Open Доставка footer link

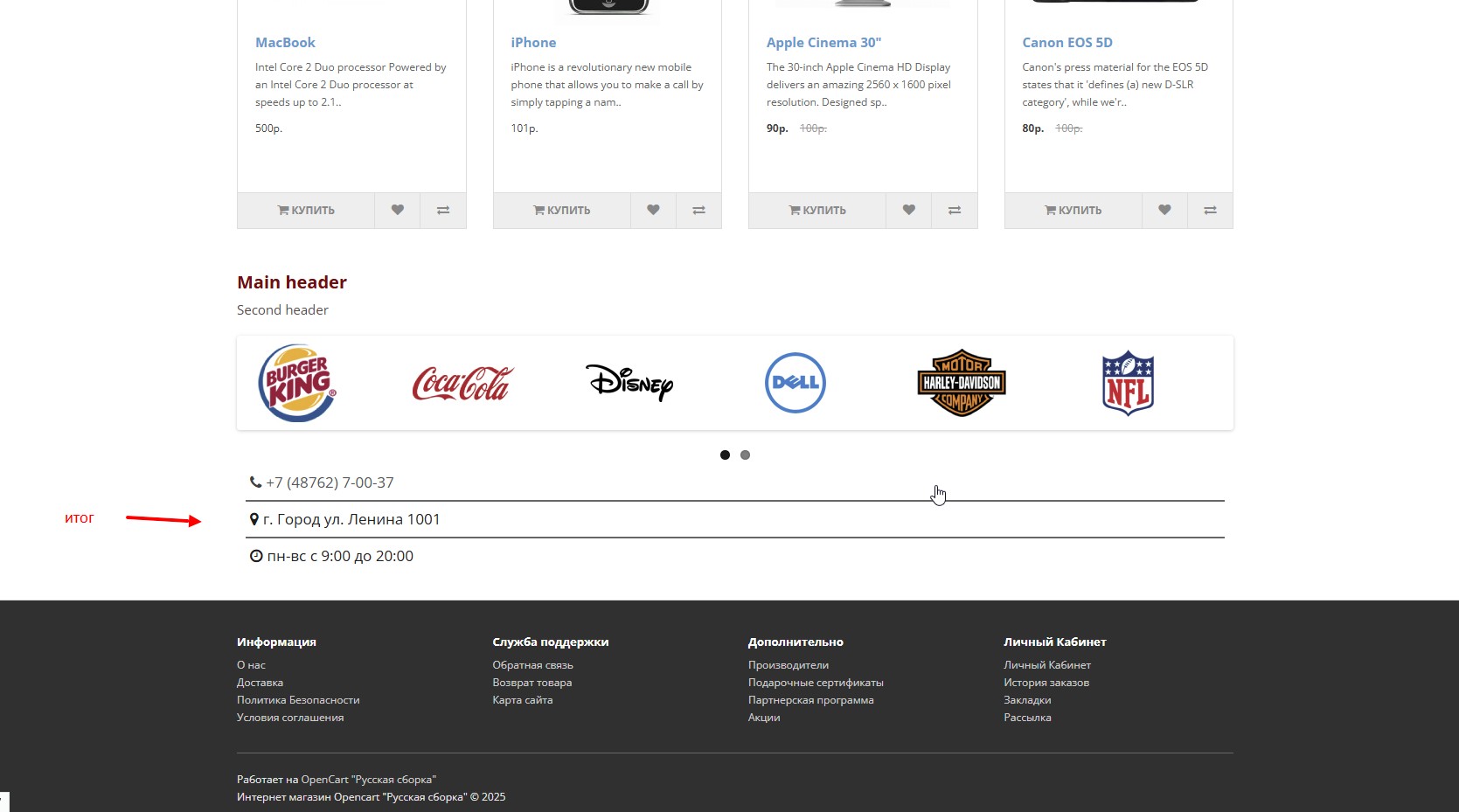click(x=260, y=683)
